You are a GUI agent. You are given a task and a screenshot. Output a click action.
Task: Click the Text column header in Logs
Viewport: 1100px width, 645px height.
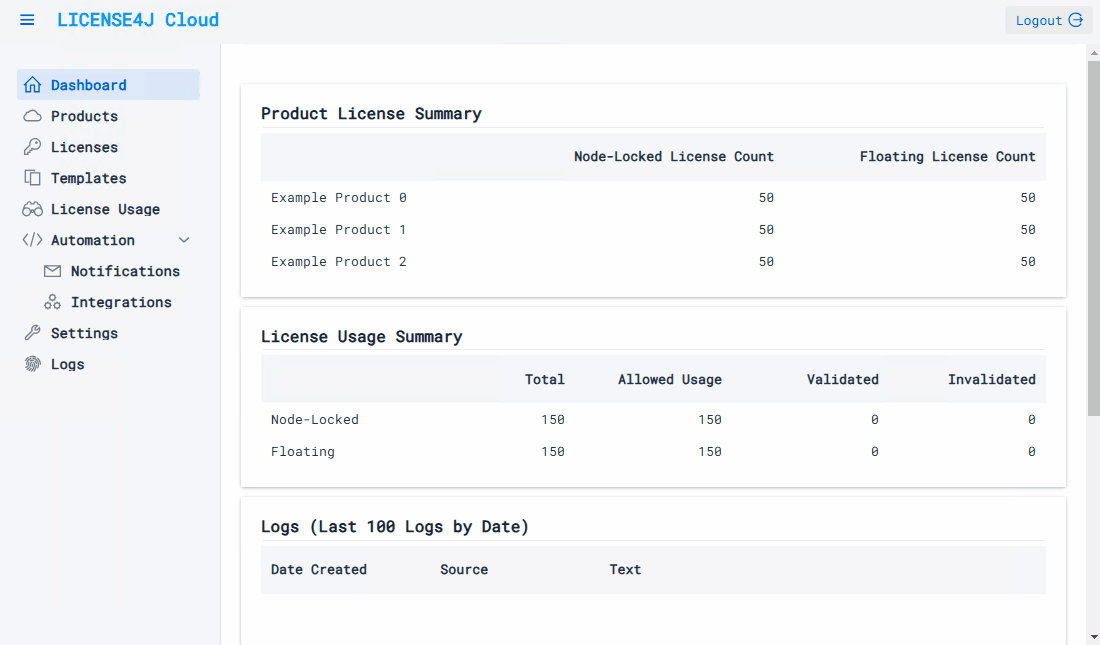coord(624,569)
